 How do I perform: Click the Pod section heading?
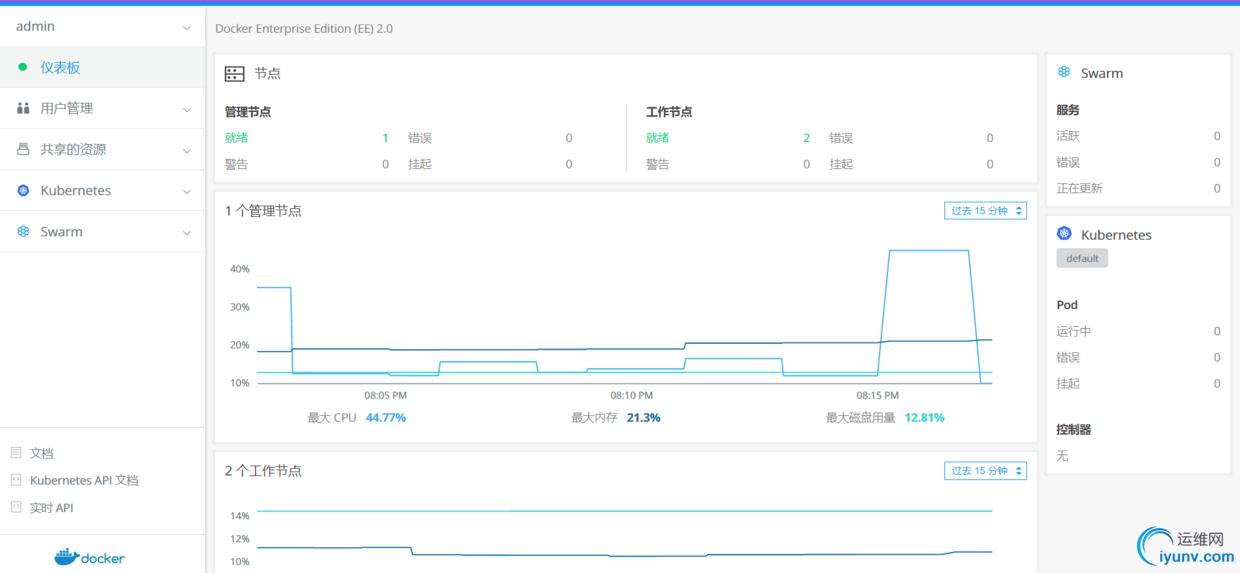pos(1067,305)
